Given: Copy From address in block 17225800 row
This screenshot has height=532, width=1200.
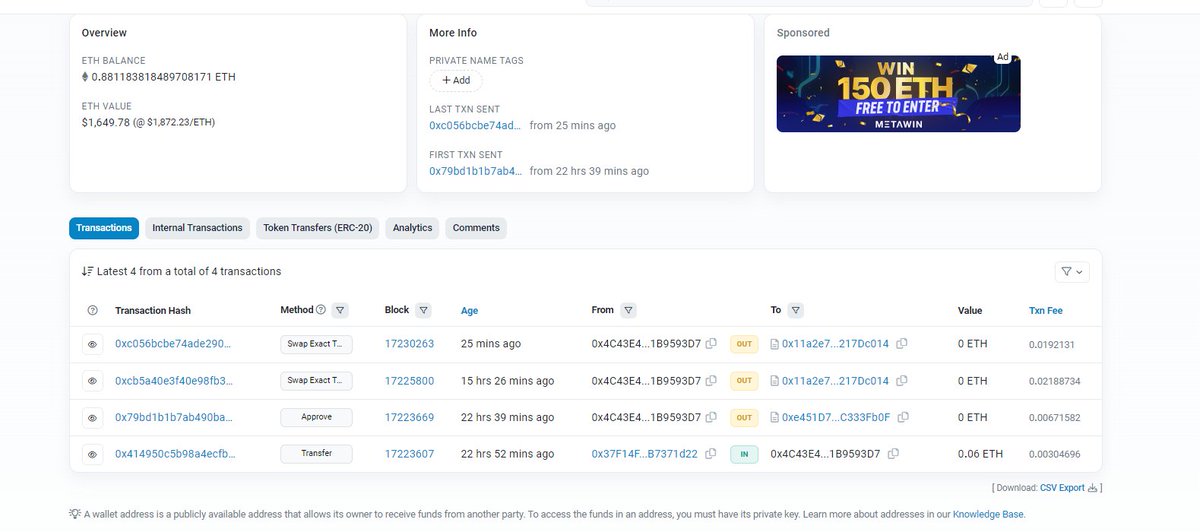Looking at the screenshot, I should coord(711,381).
